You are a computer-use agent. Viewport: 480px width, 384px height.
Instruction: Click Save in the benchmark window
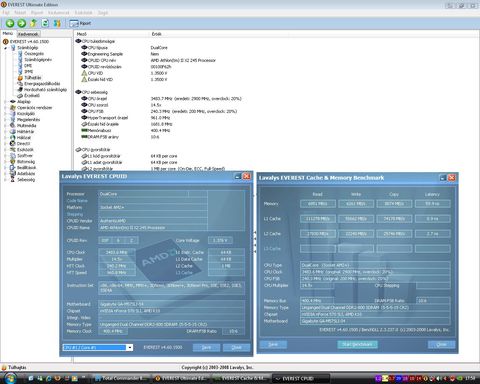pos(273,344)
